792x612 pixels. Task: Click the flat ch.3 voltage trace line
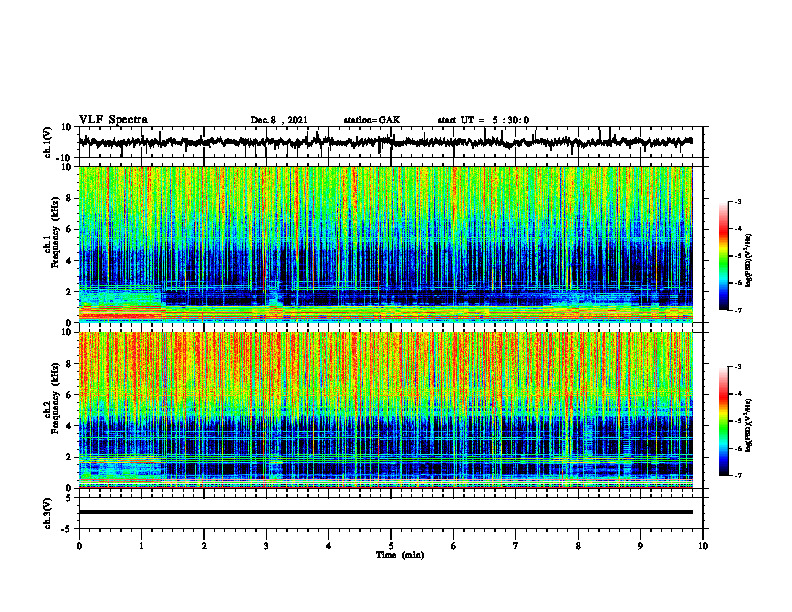(x=385, y=512)
